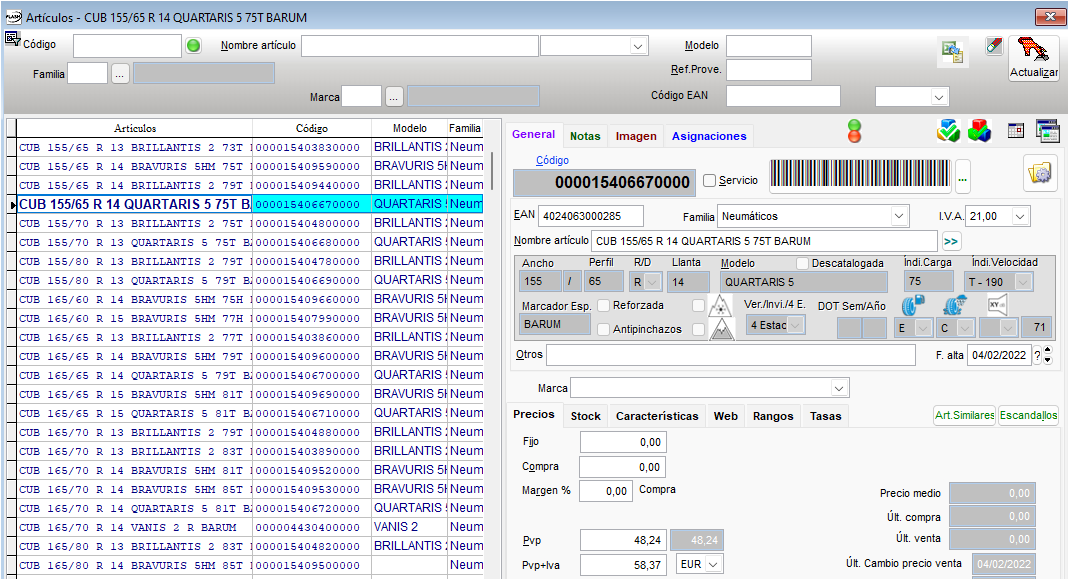Screen dimensions: 1071x580
Task: Click the Pvp price input field
Action: [x=622, y=540]
